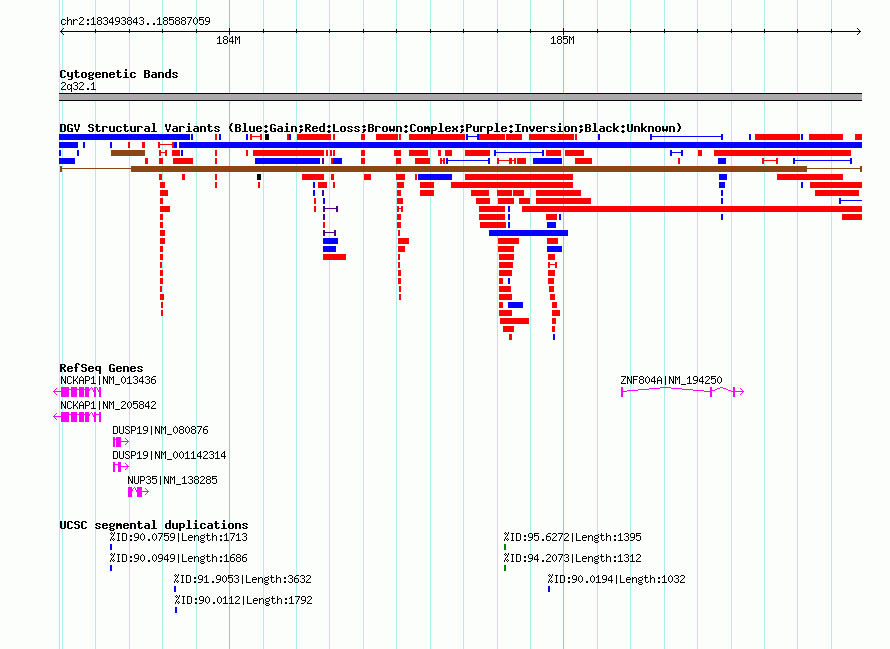This screenshot has height=649, width=890.
Task: Select the Cytogenetic Bands track title
Action: (x=119, y=74)
